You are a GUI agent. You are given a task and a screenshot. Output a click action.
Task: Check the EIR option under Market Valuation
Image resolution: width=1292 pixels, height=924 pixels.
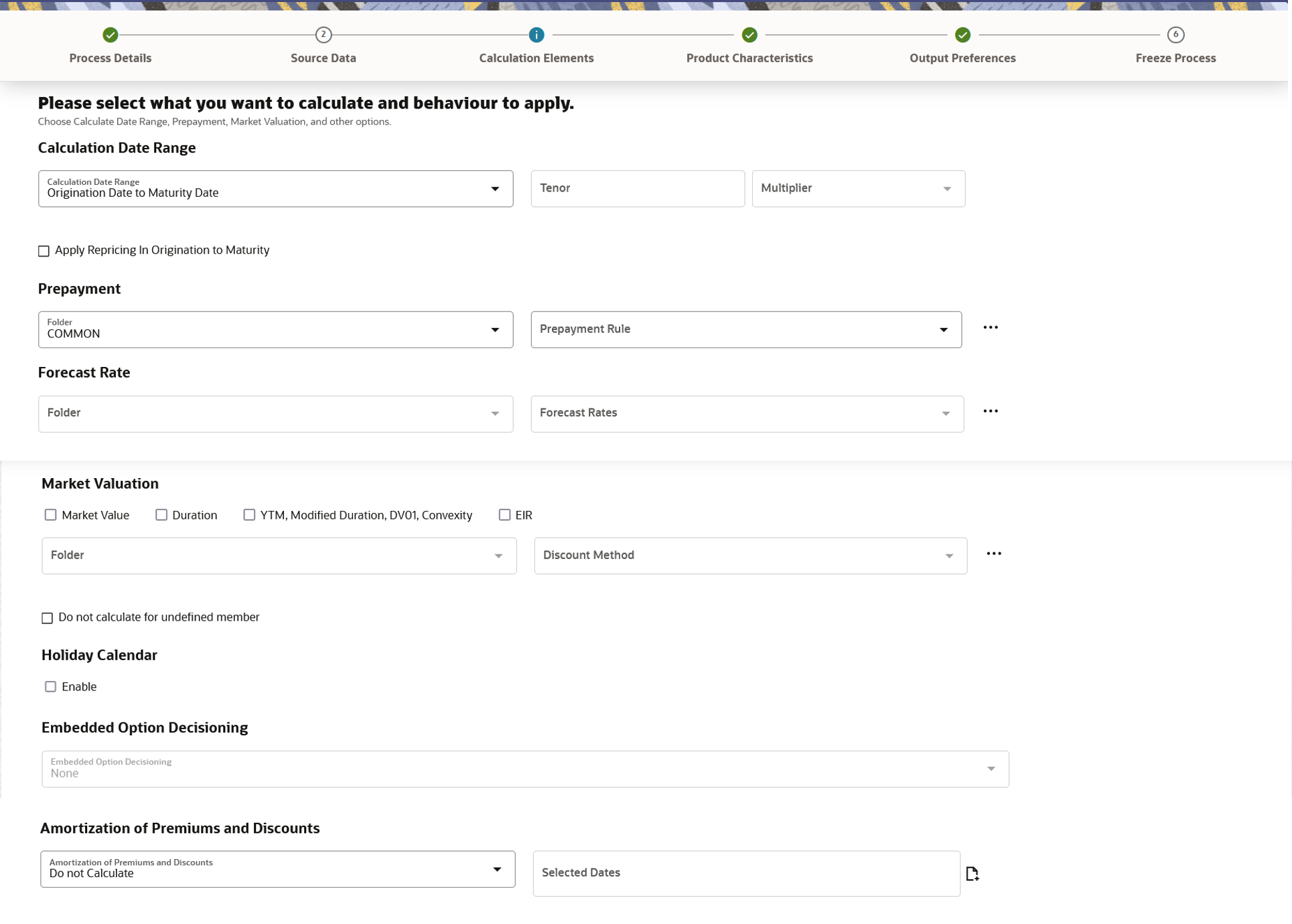(x=504, y=514)
